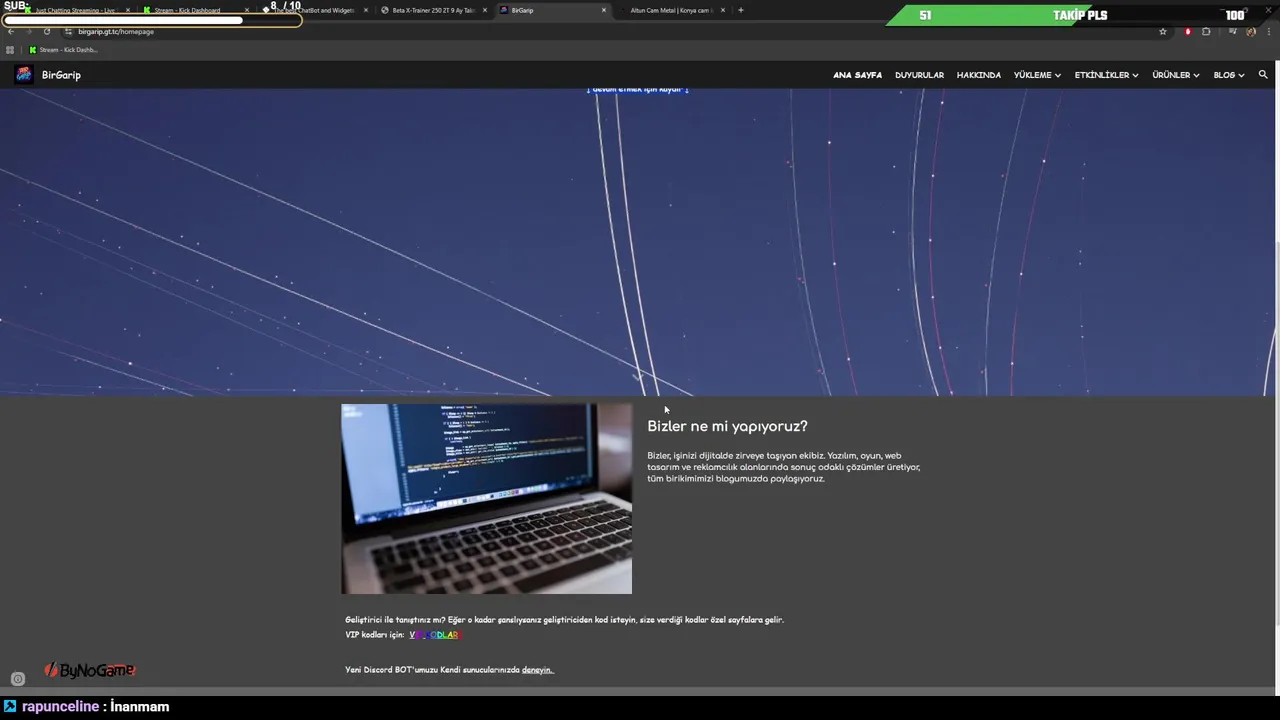Go to ANA SAYFA menu item
This screenshot has height=720, width=1280.
pos(857,75)
